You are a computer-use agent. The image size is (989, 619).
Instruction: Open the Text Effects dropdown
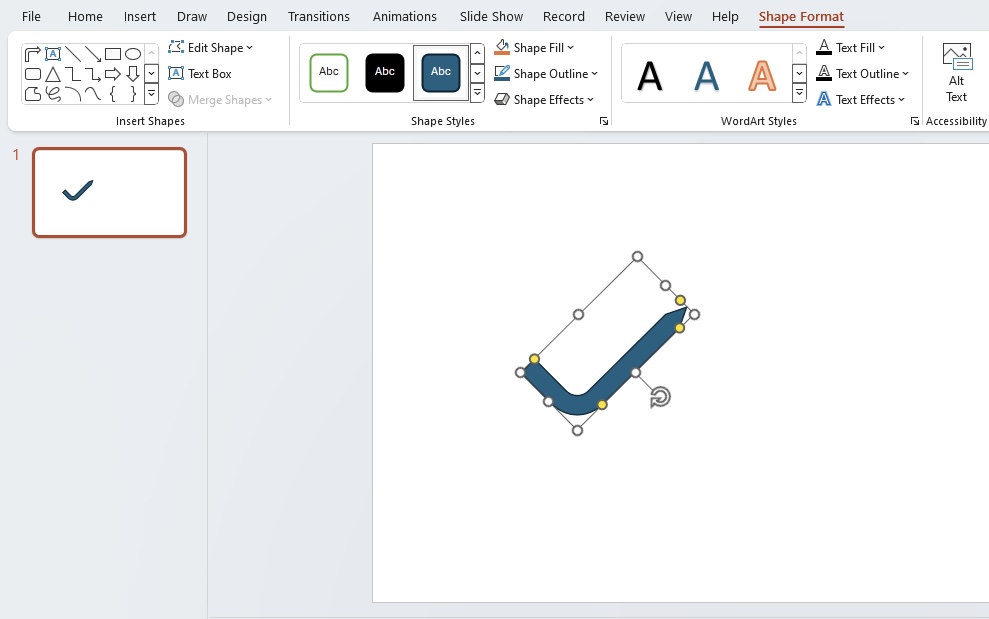860,100
